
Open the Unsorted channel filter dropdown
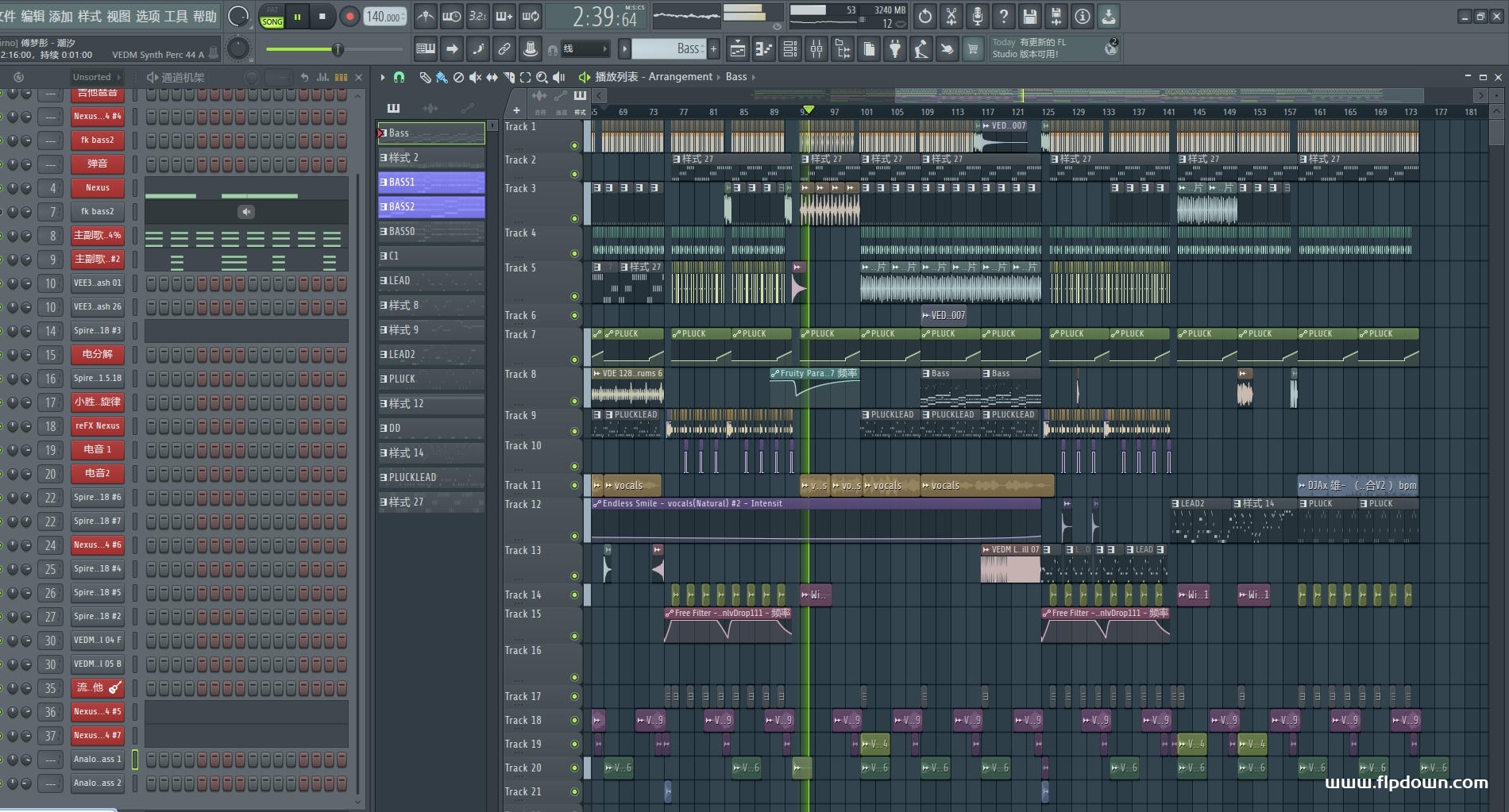point(95,77)
